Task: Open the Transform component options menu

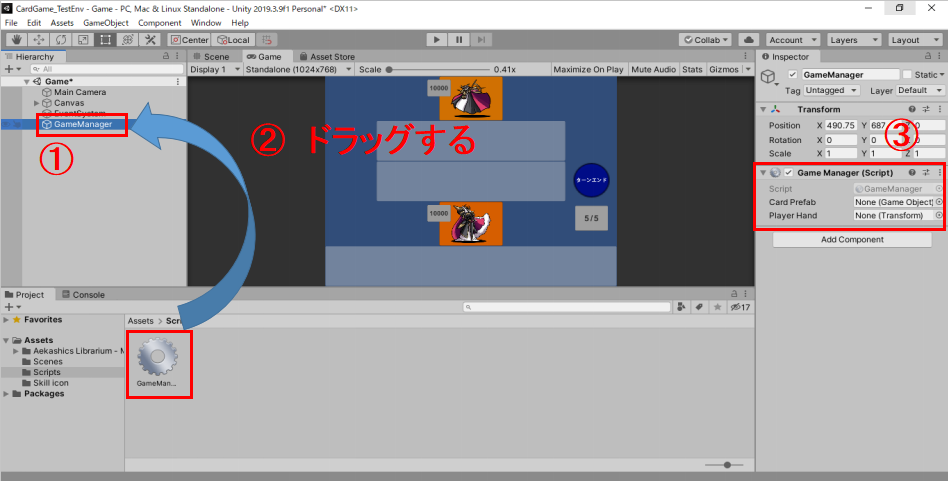Action: click(x=939, y=109)
